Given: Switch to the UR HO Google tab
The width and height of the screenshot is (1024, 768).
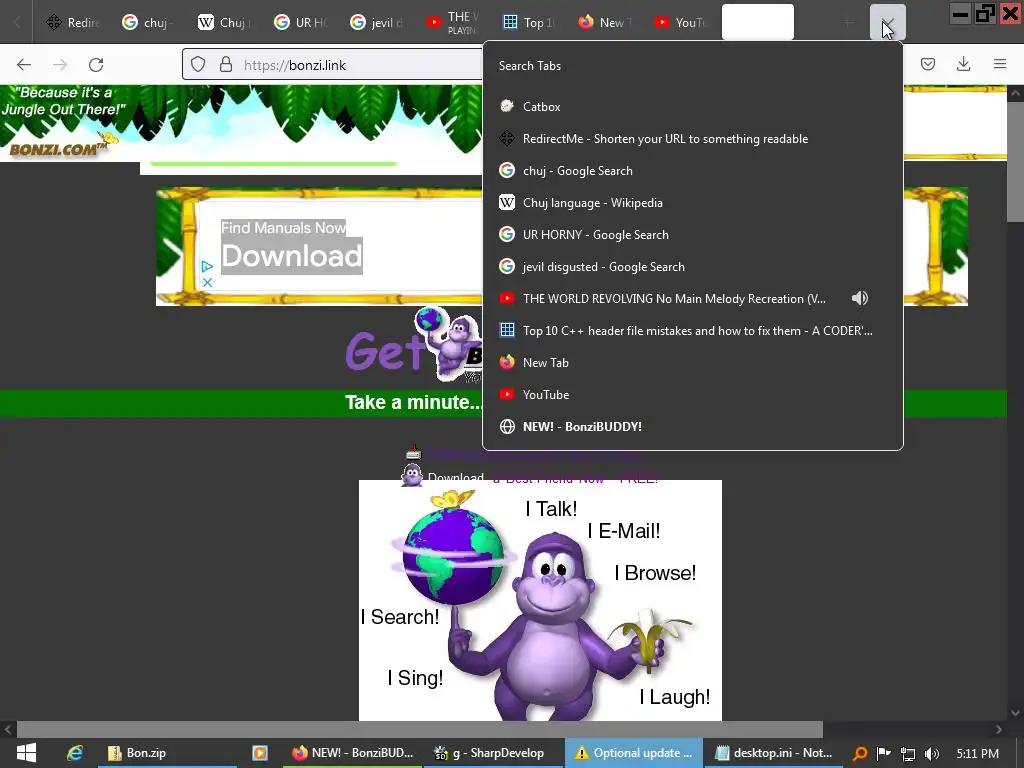Looking at the screenshot, I should tap(300, 22).
